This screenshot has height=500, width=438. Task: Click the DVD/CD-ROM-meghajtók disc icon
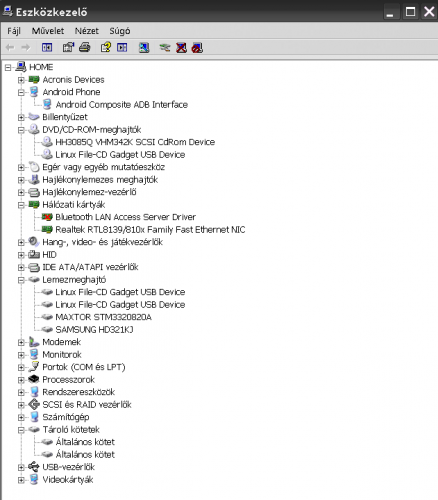click(34, 129)
